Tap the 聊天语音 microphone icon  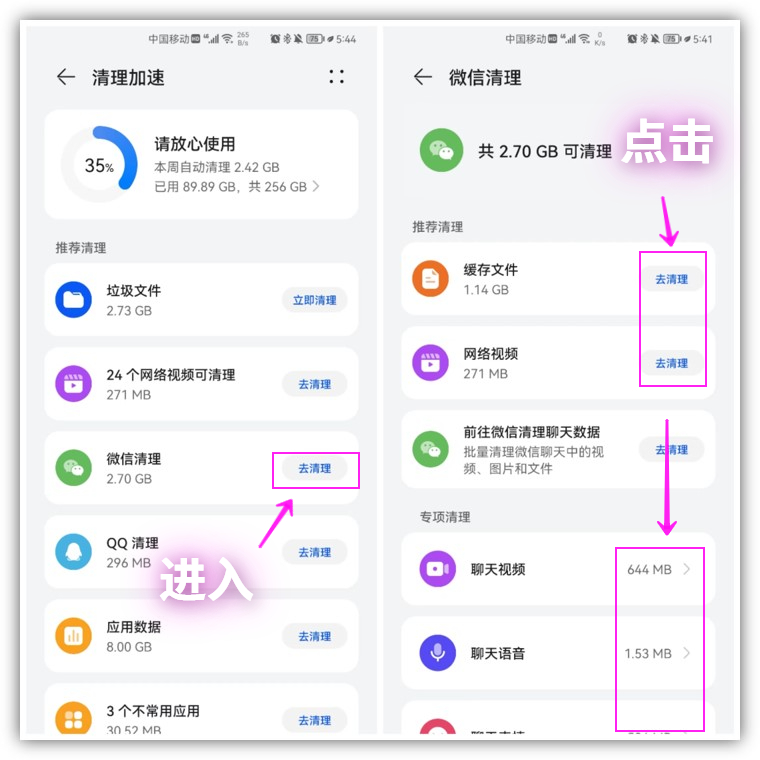[437, 652]
